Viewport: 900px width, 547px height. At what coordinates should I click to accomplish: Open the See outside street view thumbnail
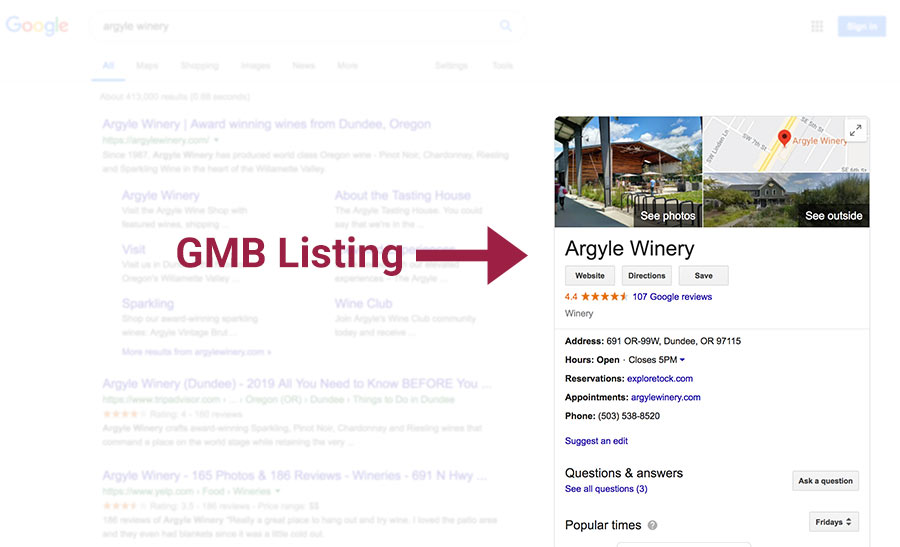[x=786, y=200]
